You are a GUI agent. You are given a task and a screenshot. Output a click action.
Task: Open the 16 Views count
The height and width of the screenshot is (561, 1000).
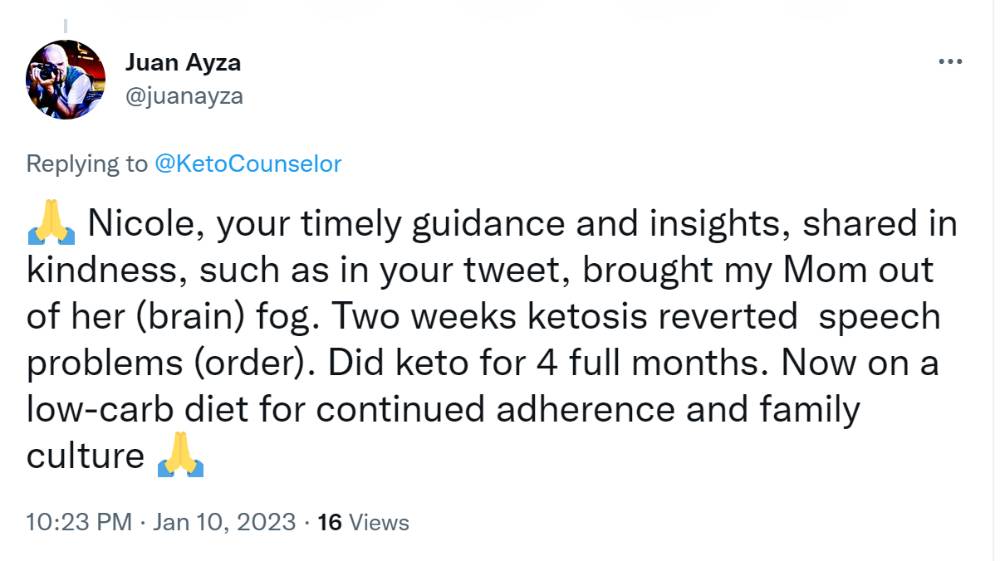pos(364,522)
